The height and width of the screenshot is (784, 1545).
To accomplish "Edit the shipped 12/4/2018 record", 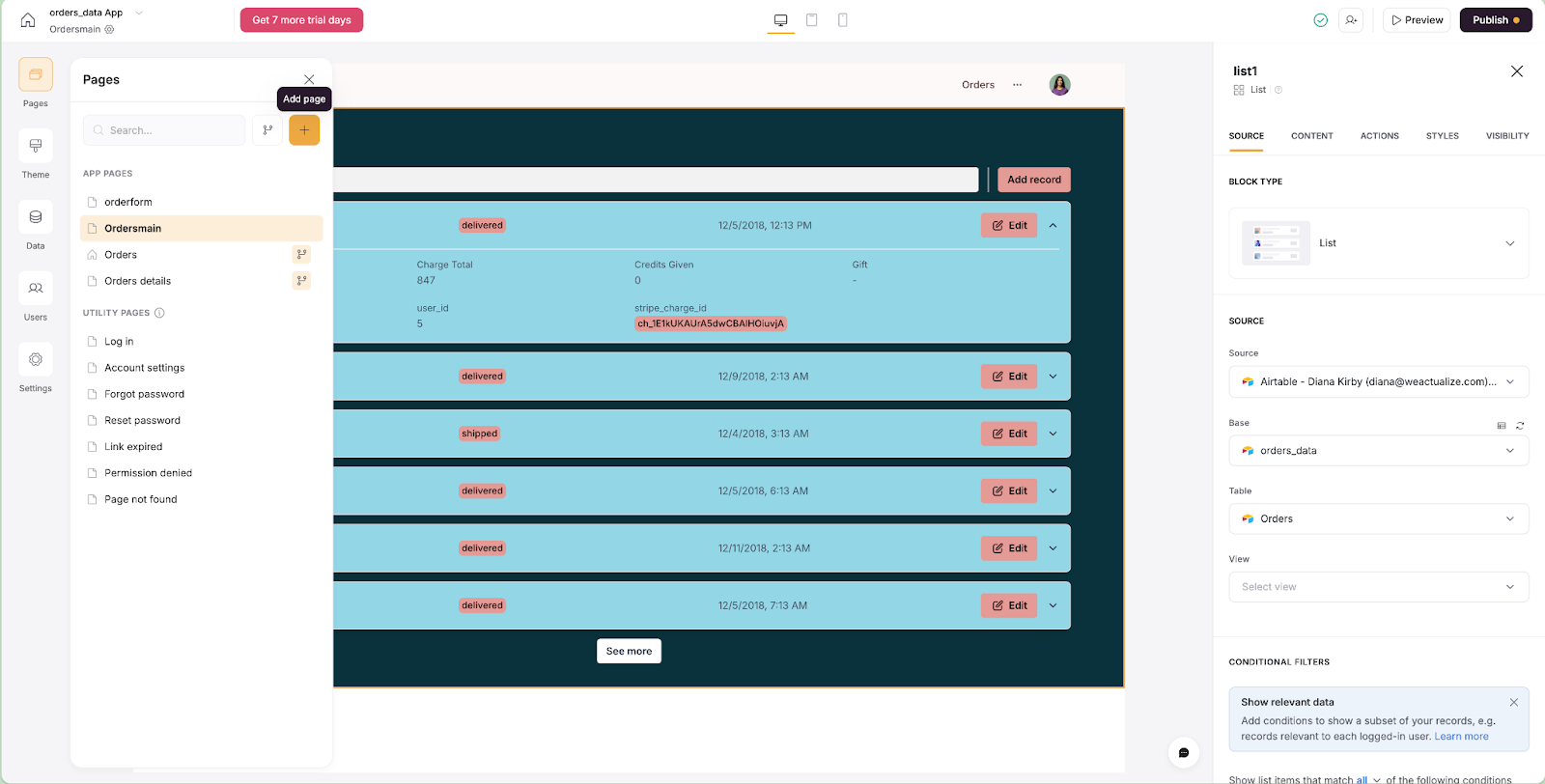I will coord(1009,434).
